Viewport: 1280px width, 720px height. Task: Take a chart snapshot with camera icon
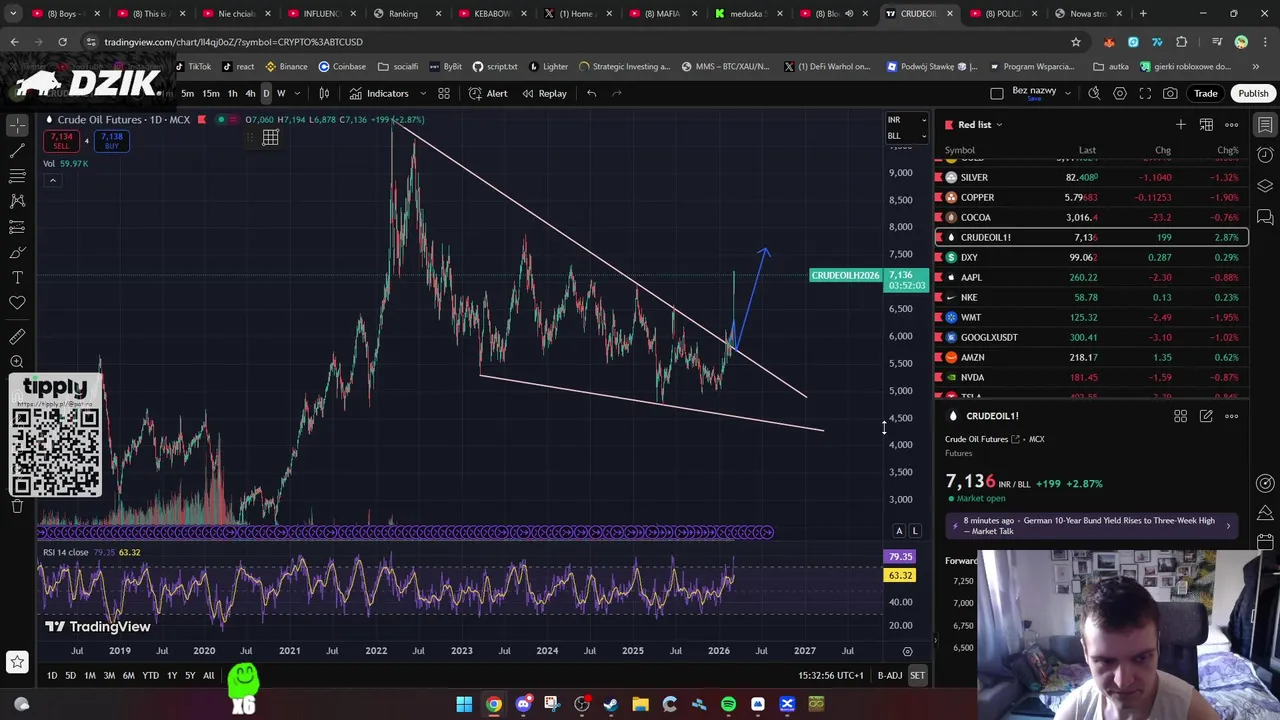(x=1170, y=93)
